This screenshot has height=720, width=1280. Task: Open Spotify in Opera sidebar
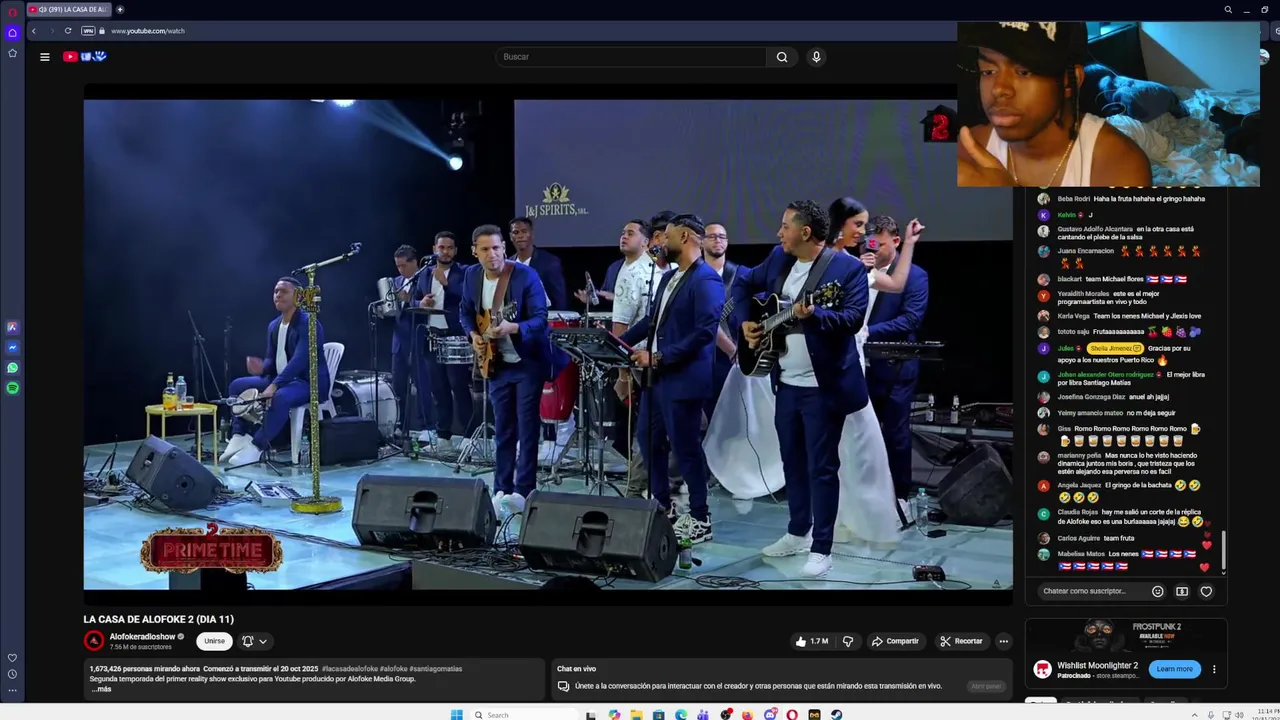click(x=12, y=387)
